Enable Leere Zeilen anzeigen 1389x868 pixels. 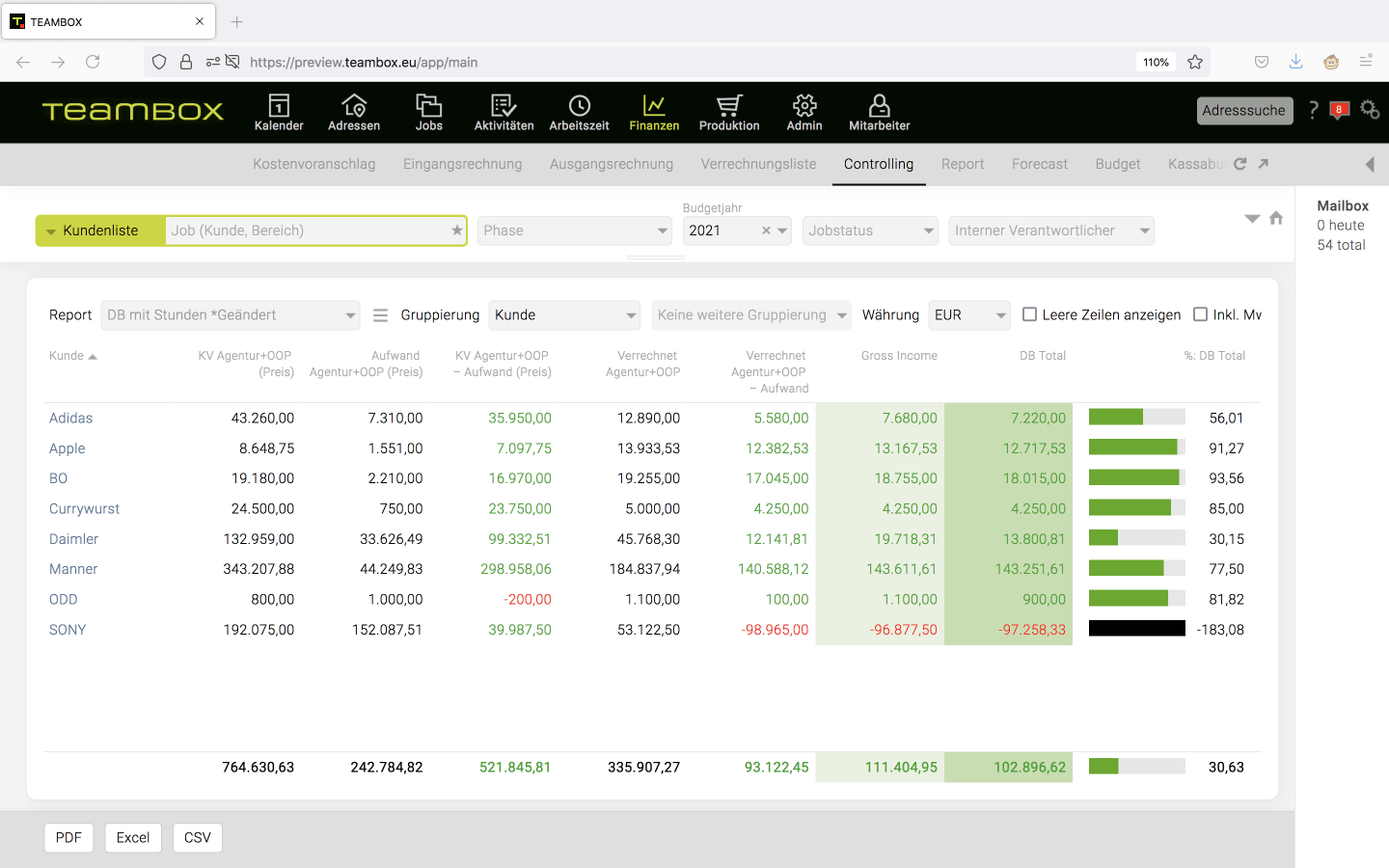(1029, 313)
